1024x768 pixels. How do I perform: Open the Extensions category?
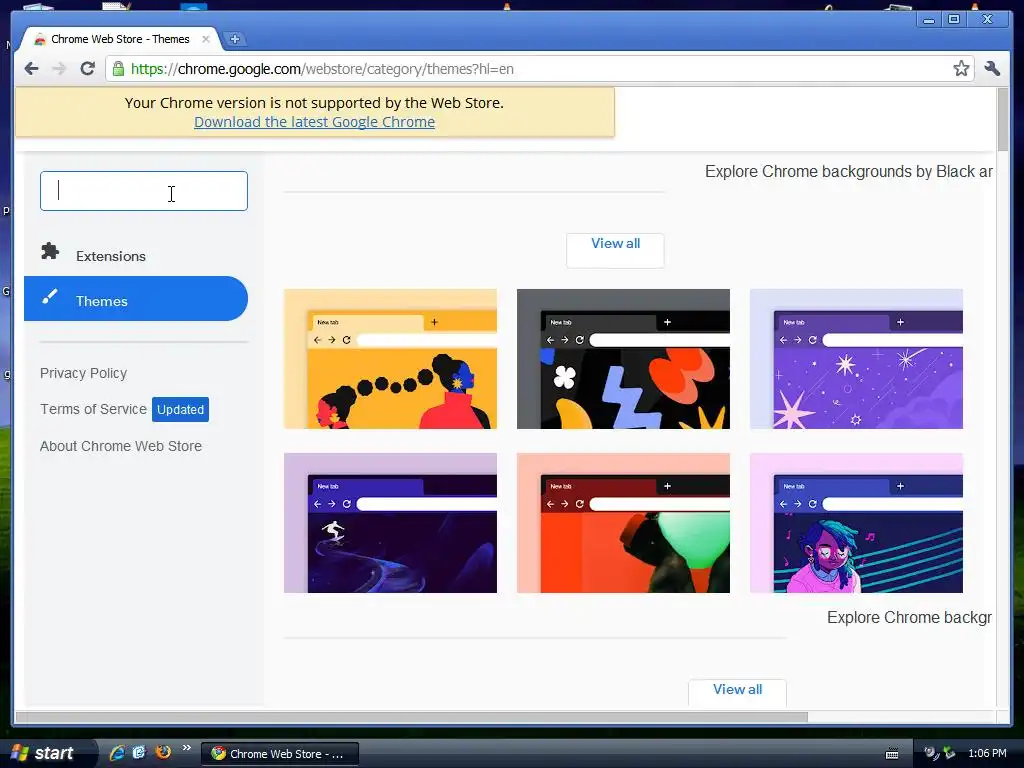tap(136, 255)
